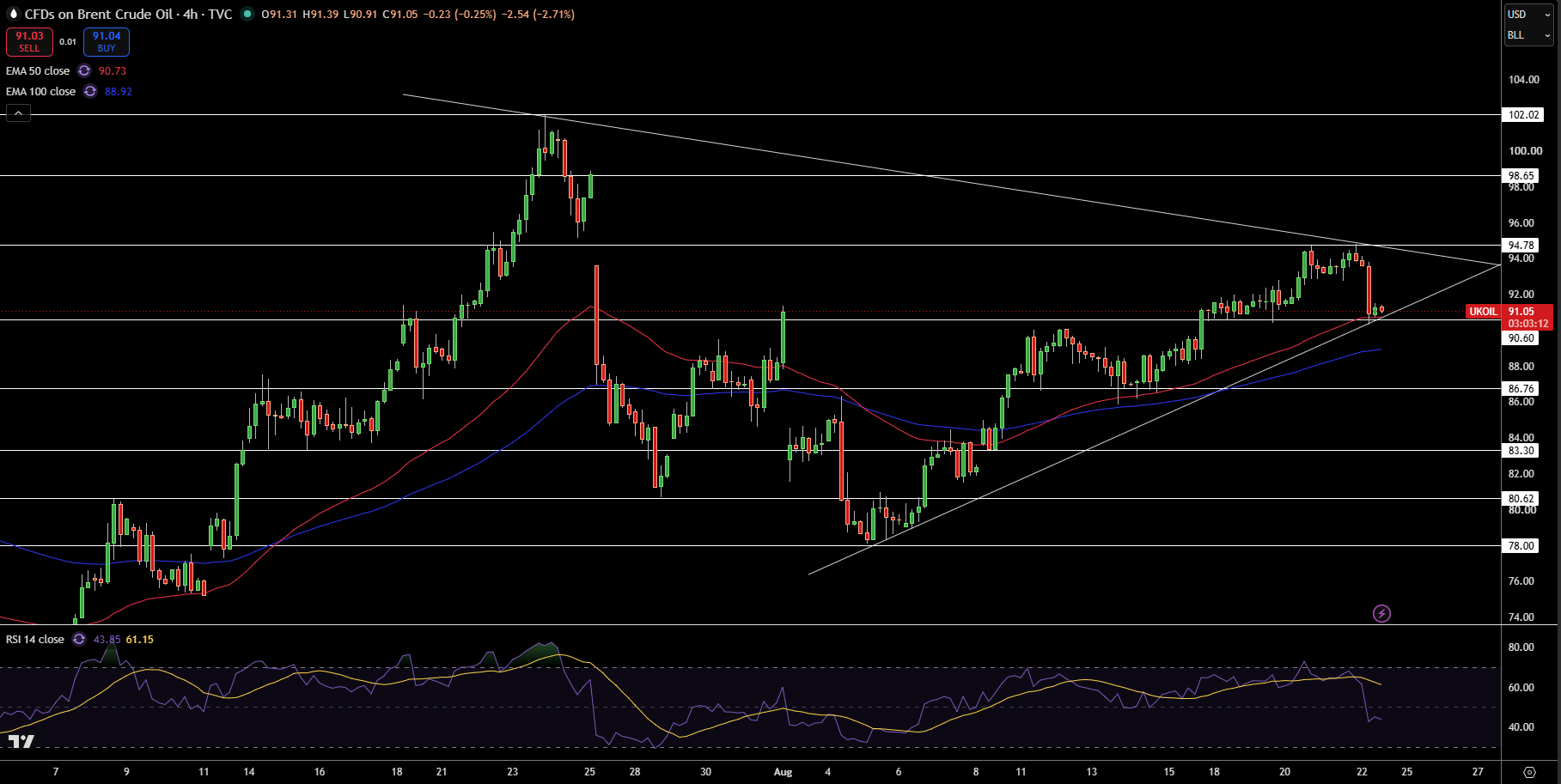1561x784 pixels.
Task: Click the 83.30 price level label
Action: pyautogui.click(x=1521, y=451)
